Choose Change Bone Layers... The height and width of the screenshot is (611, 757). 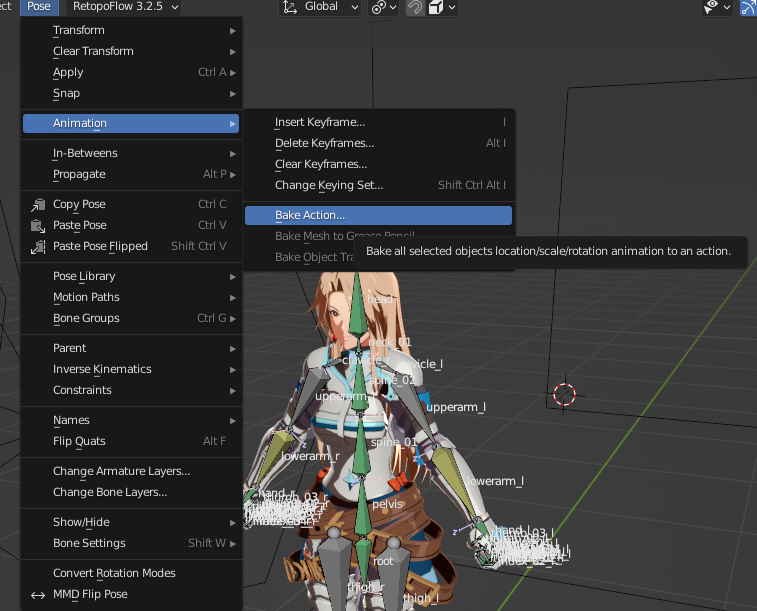[x=131, y=492]
